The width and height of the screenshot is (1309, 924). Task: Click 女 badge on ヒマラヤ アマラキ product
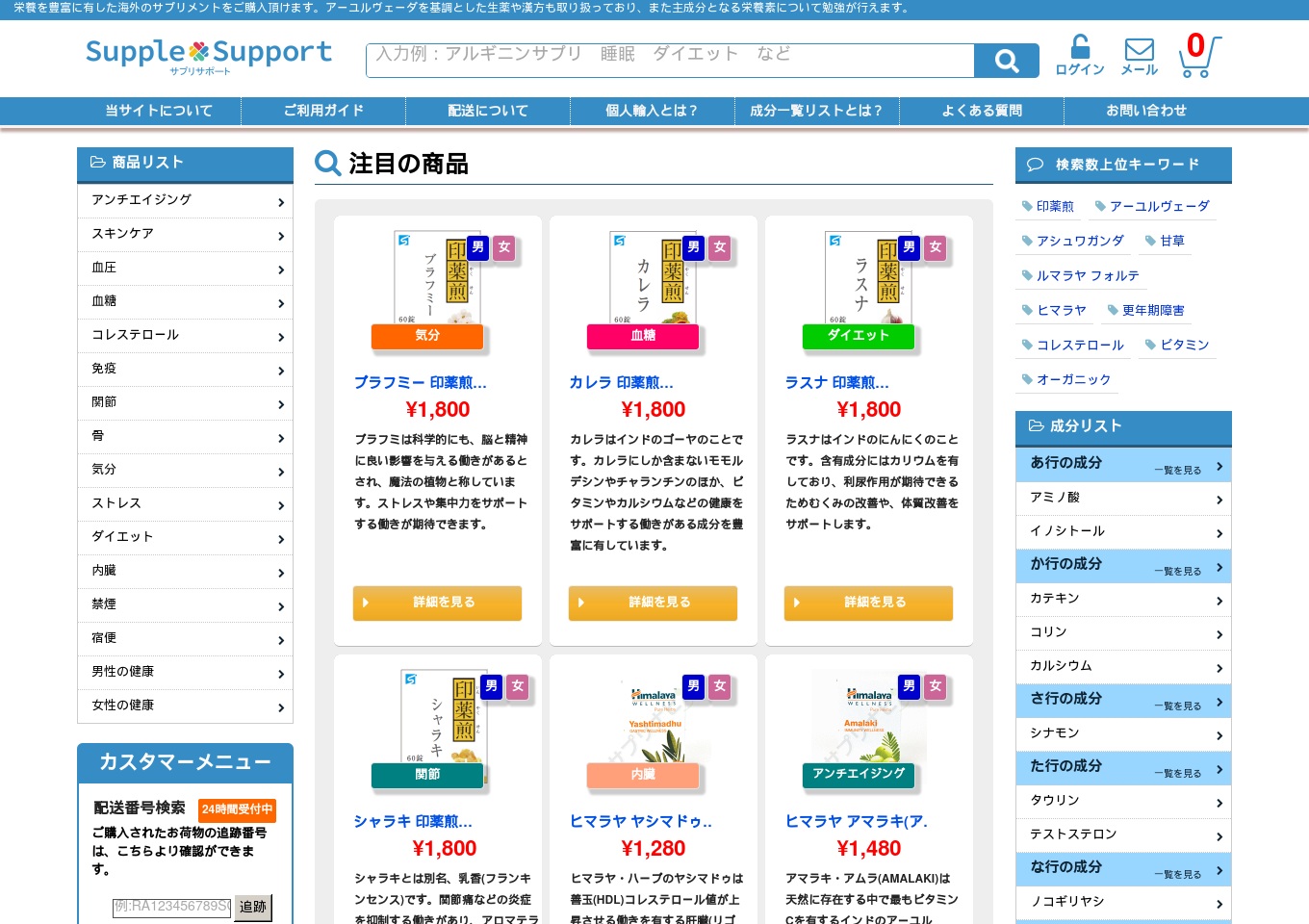click(x=936, y=686)
